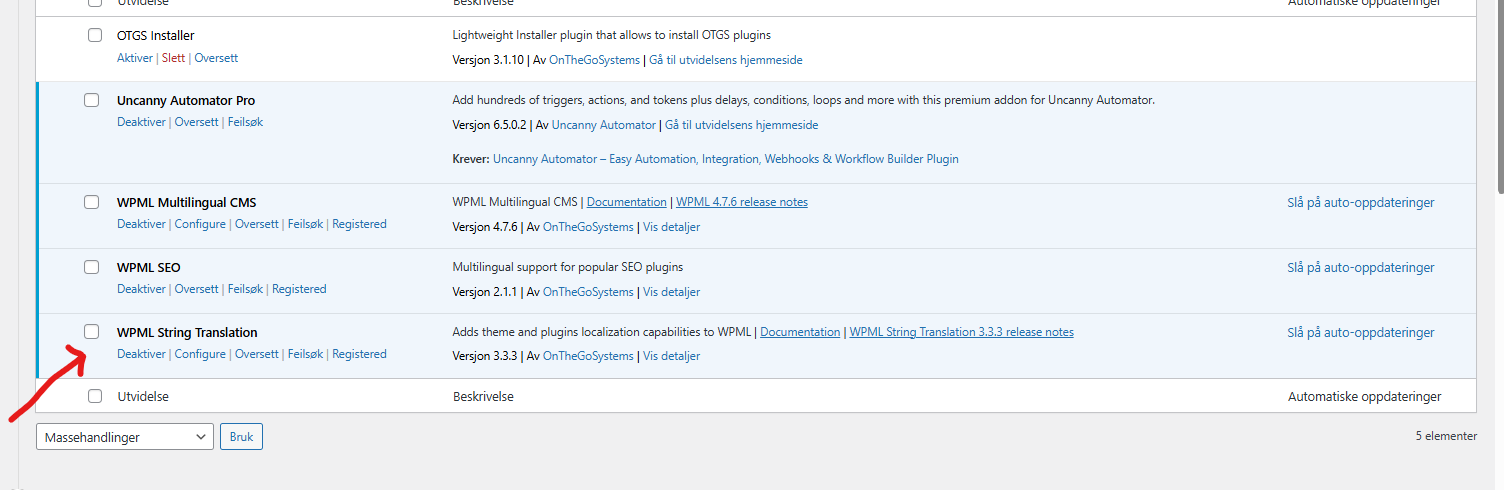Click Deaktiver under WPML String Translation
This screenshot has width=1504, height=490.
[141, 354]
